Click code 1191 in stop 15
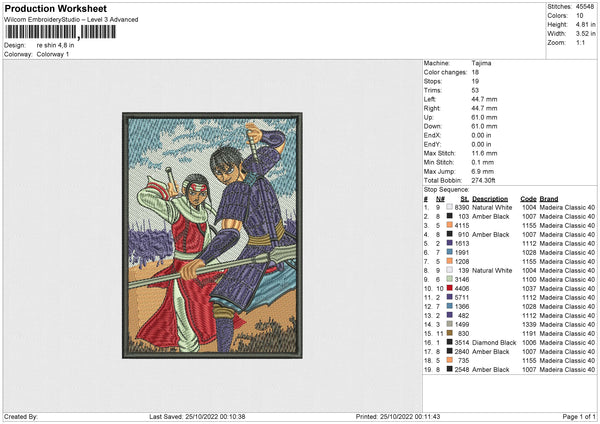 (x=529, y=333)
